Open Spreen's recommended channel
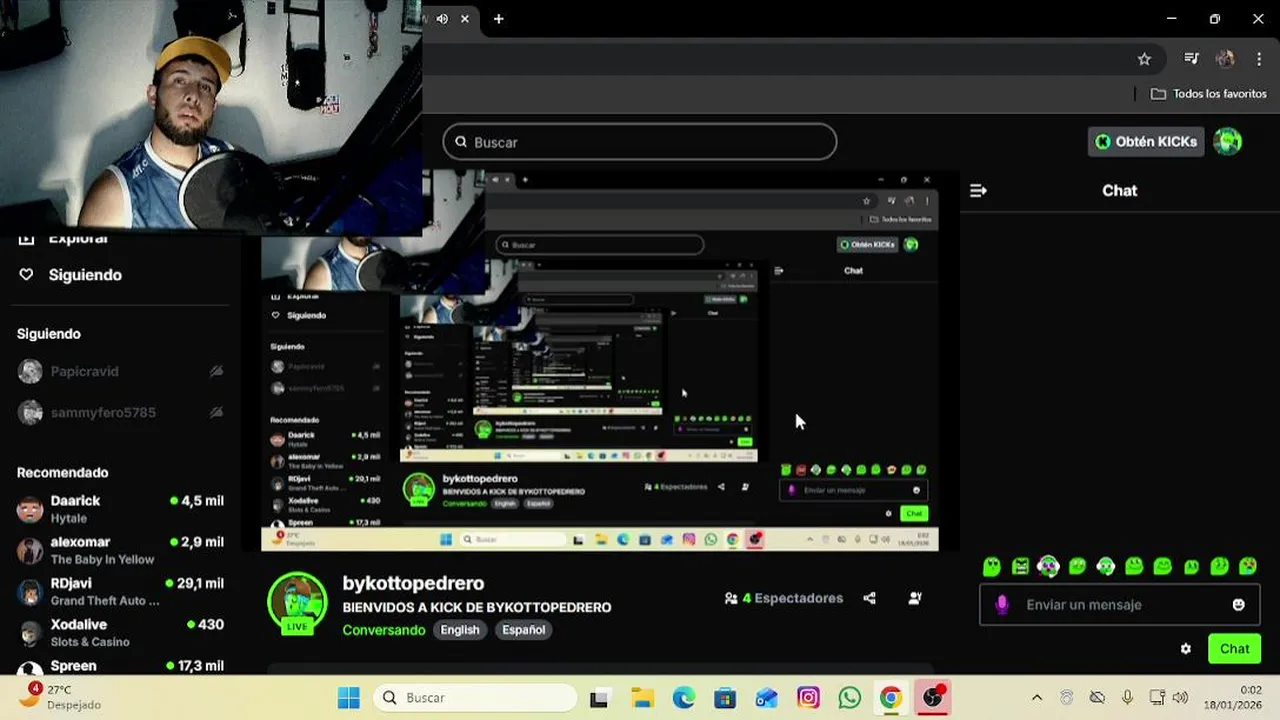The image size is (1280, 720). (x=120, y=666)
